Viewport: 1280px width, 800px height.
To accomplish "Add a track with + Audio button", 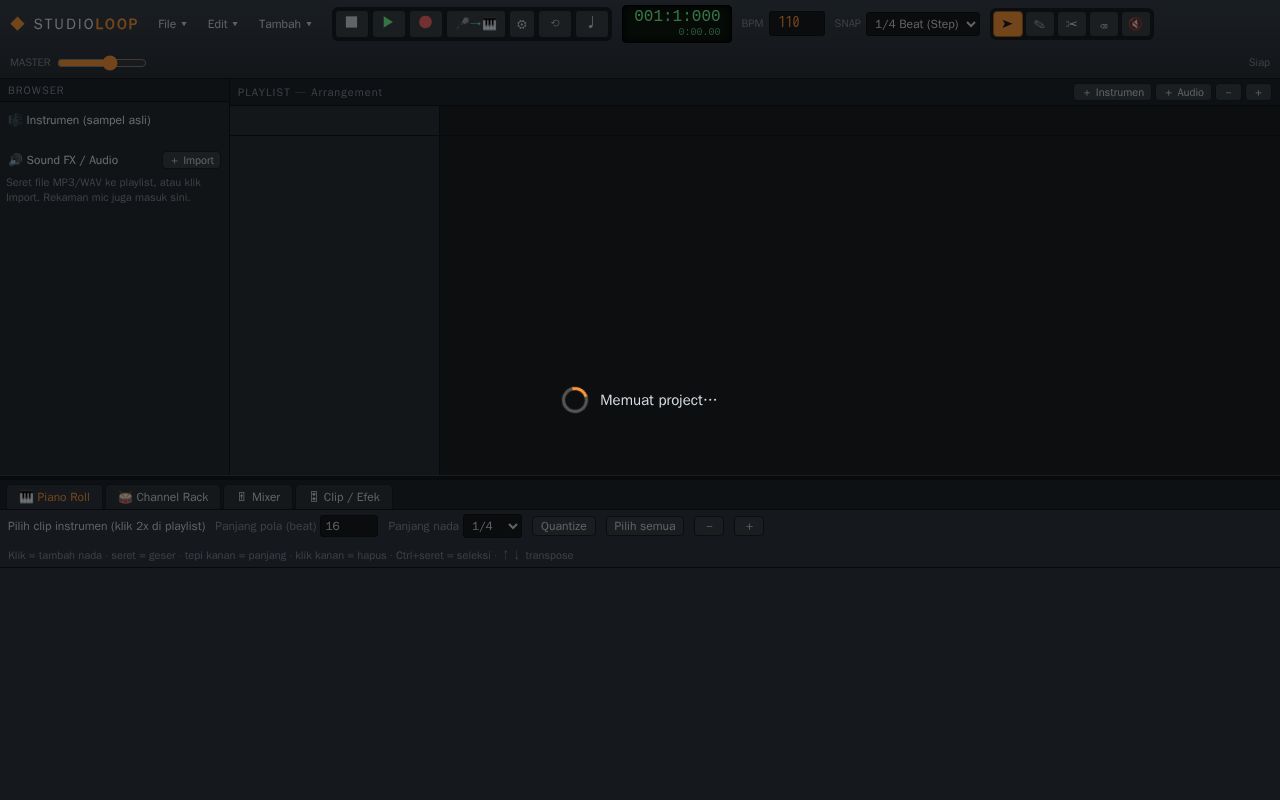I will point(1183,92).
